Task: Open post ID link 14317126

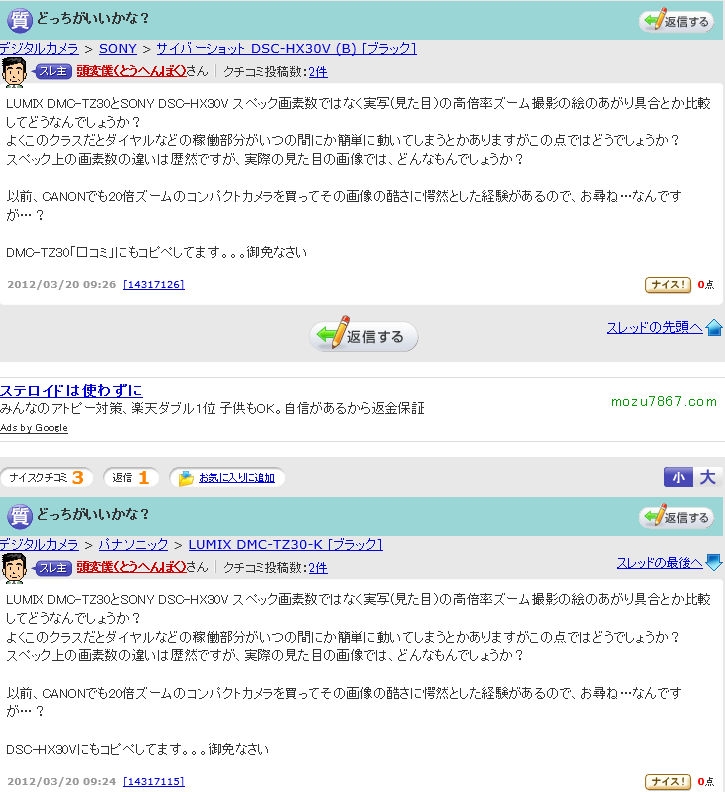Action: [x=154, y=284]
